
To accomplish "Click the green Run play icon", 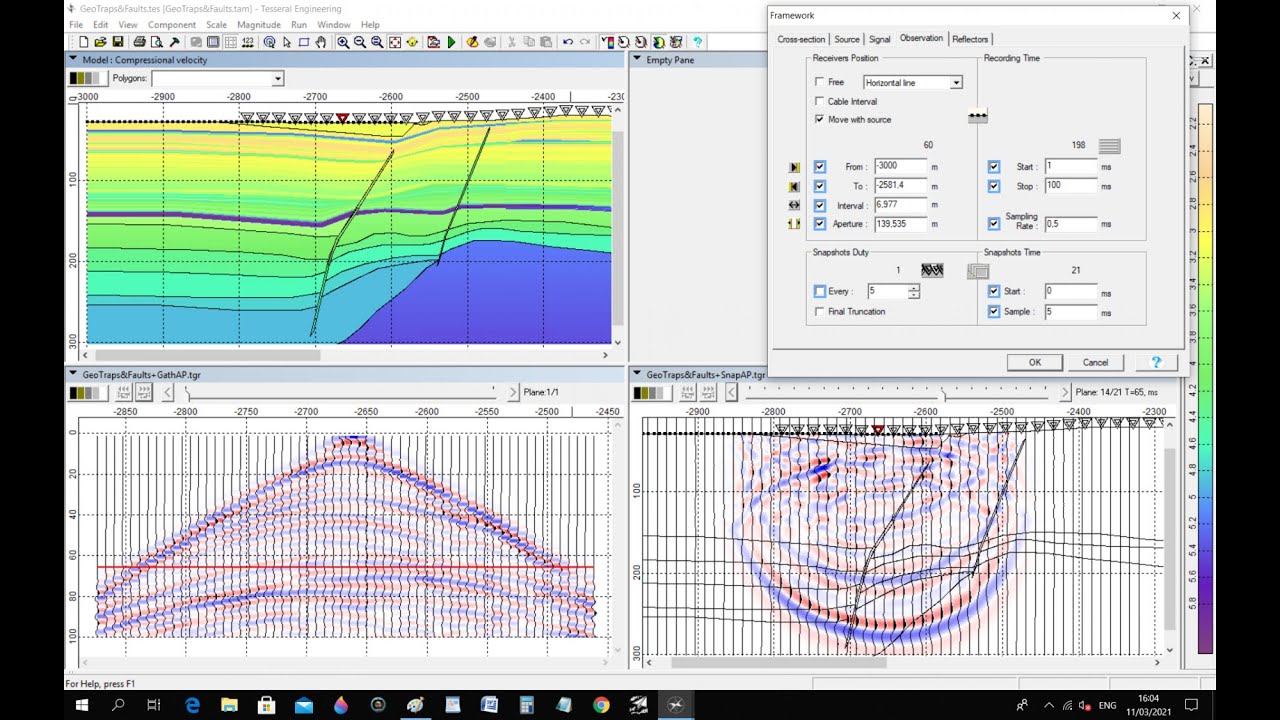I will (451, 42).
